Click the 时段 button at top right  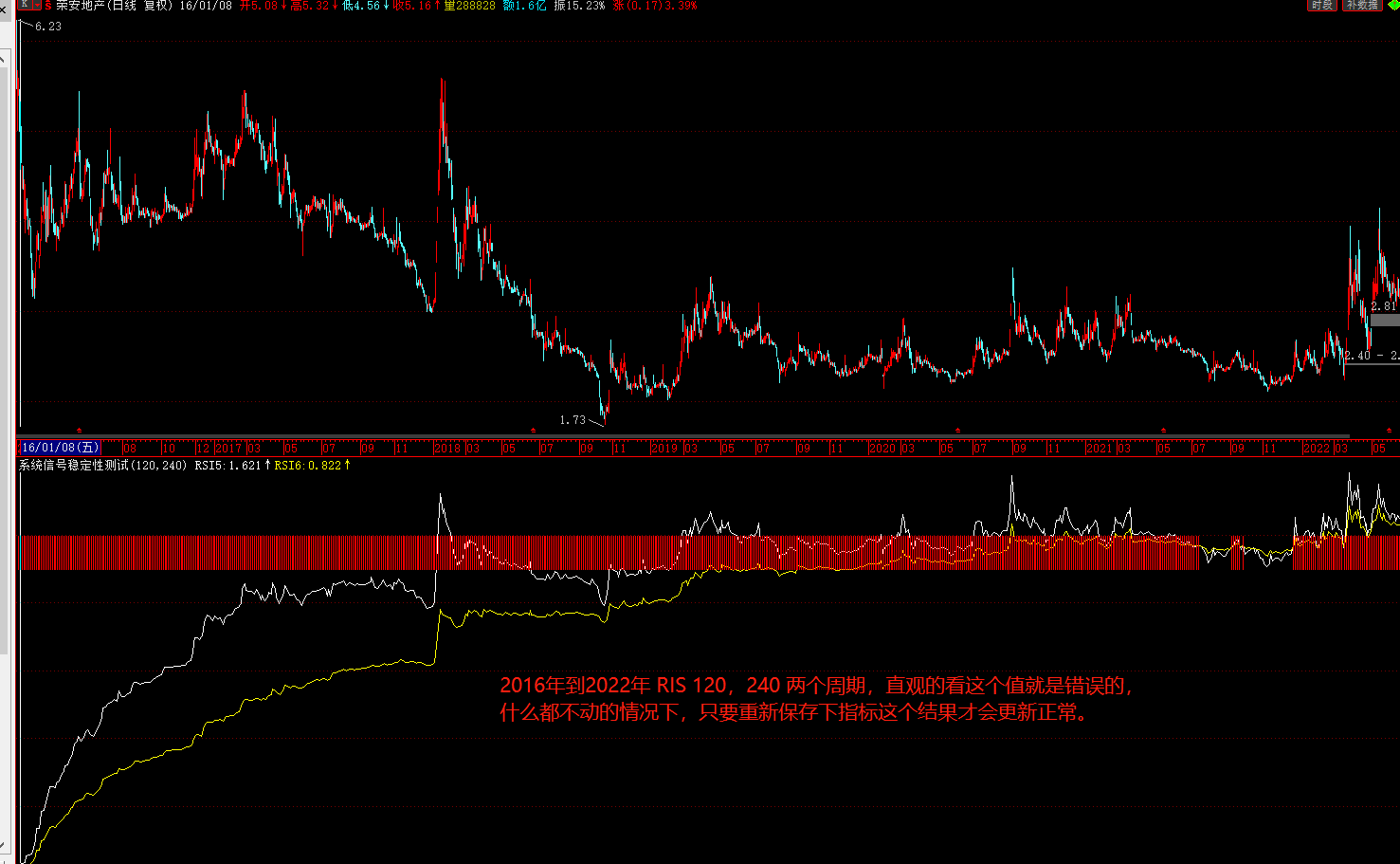tap(1322, 5)
